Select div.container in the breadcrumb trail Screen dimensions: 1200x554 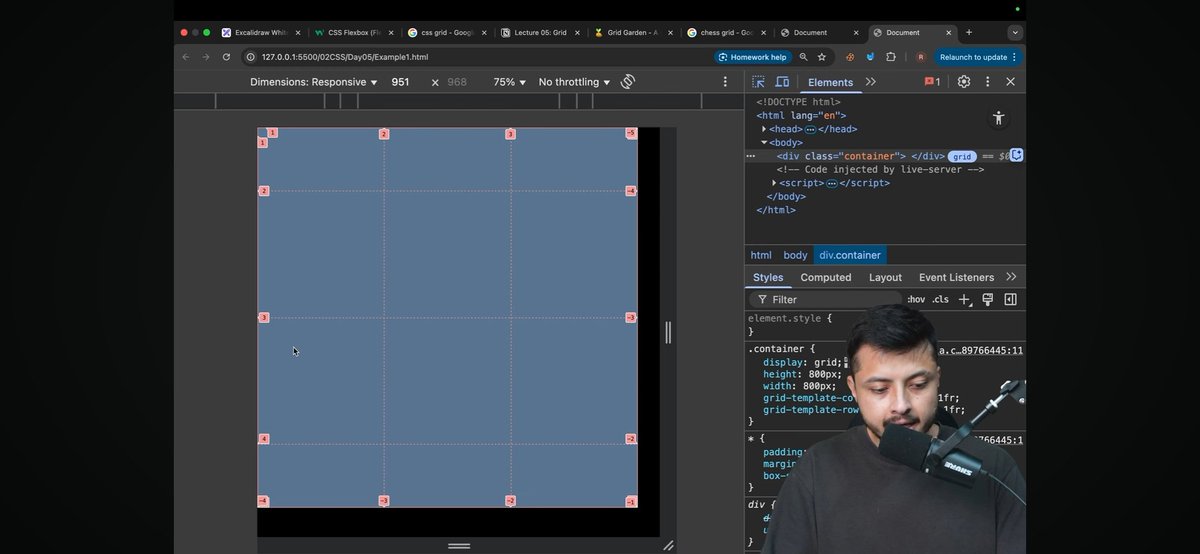point(850,255)
